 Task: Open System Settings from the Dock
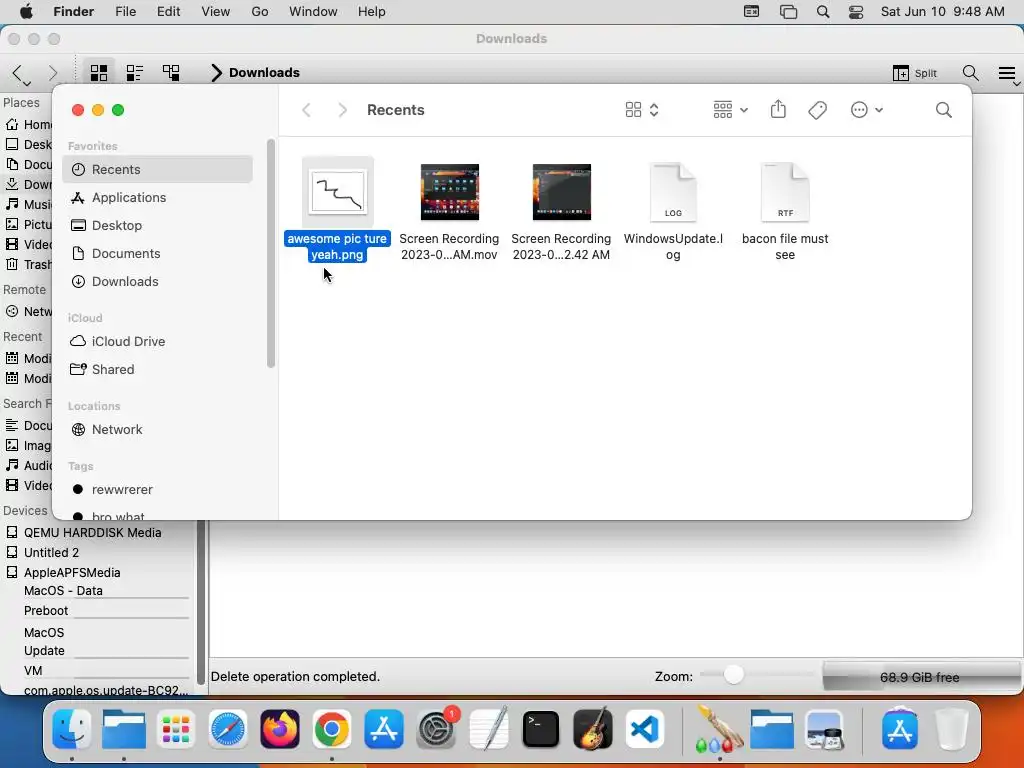coord(436,729)
